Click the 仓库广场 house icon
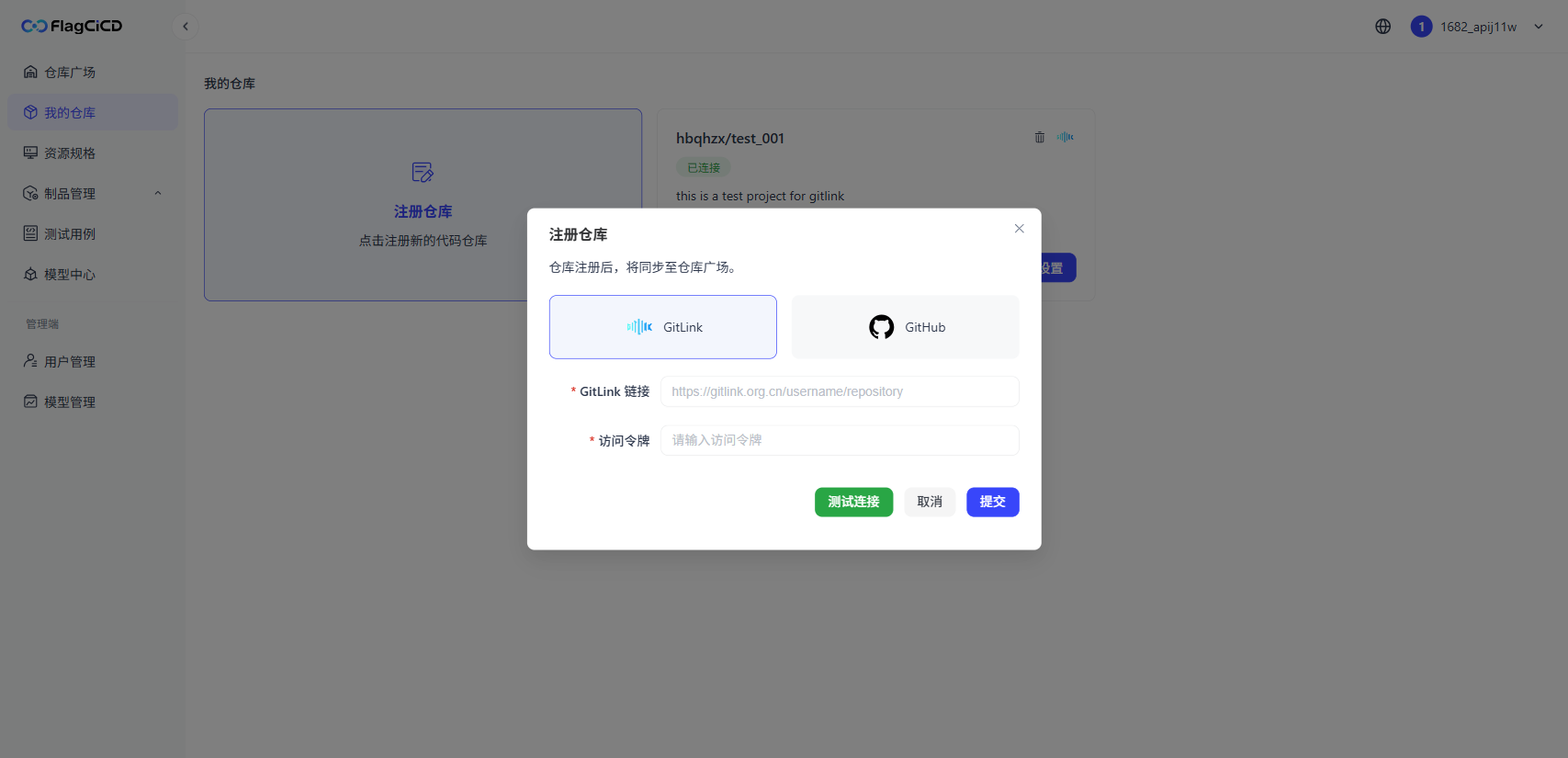Screen dimensions: 1568x758 (30, 72)
